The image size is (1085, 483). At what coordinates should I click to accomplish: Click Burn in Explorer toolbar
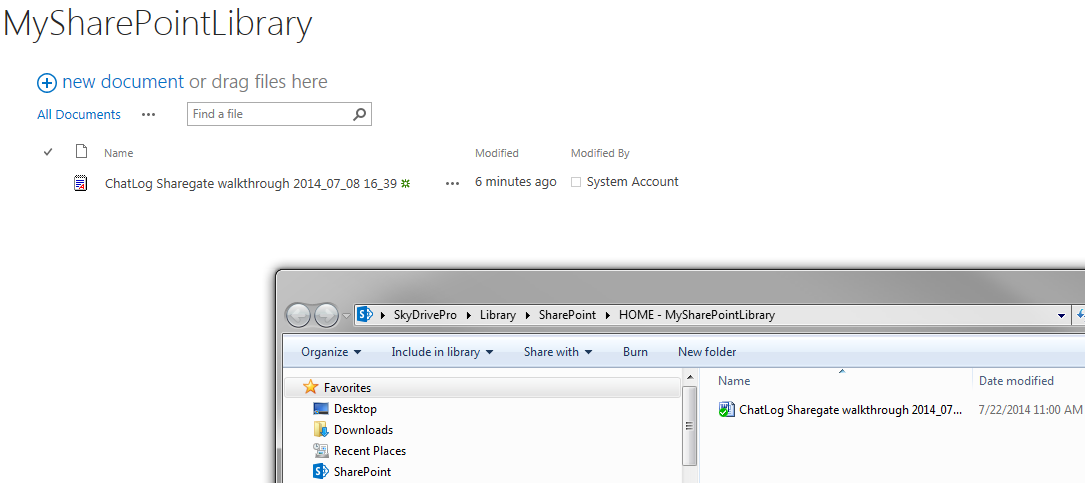tap(635, 352)
